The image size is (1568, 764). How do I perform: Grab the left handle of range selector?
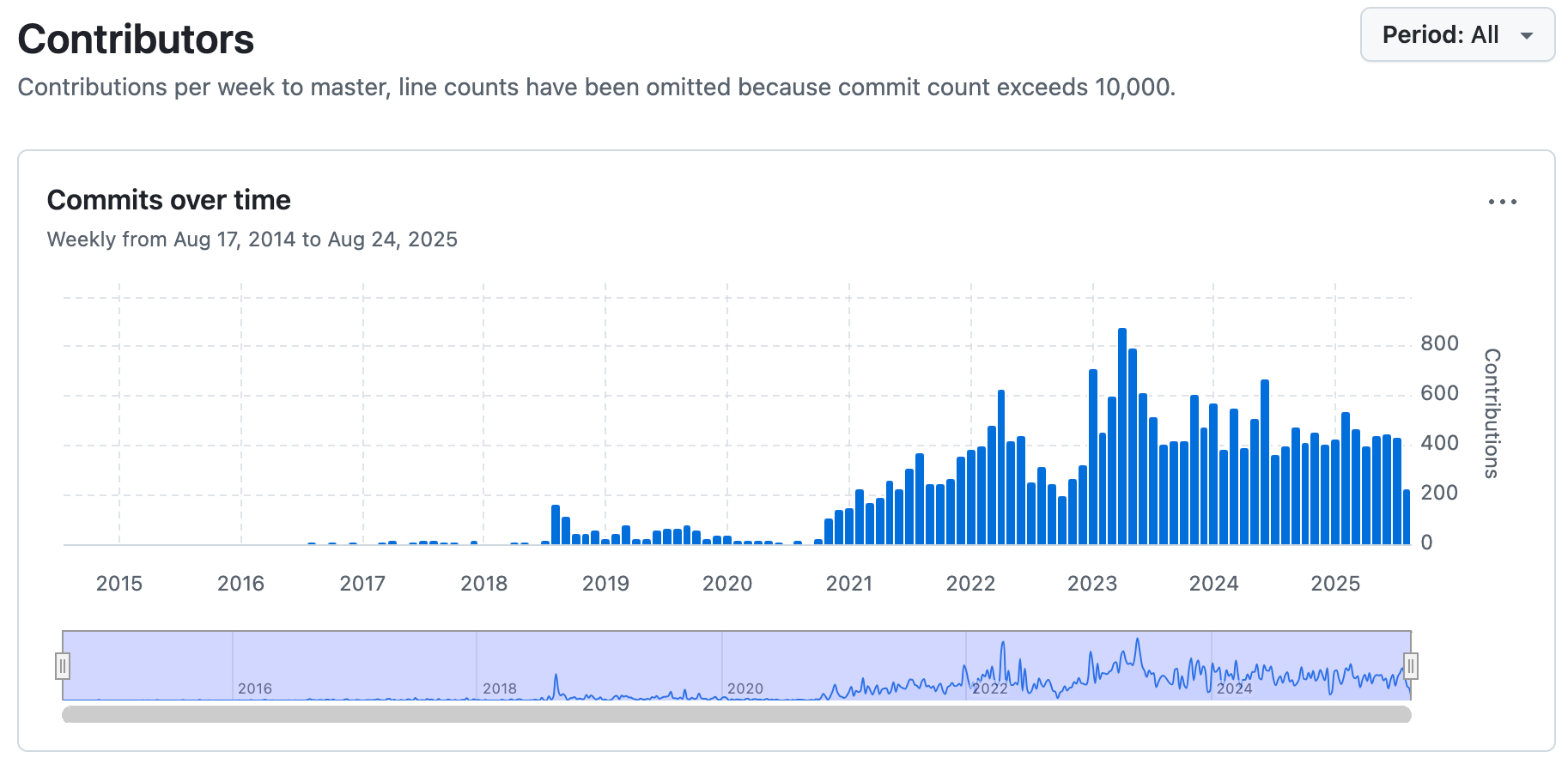(63, 666)
